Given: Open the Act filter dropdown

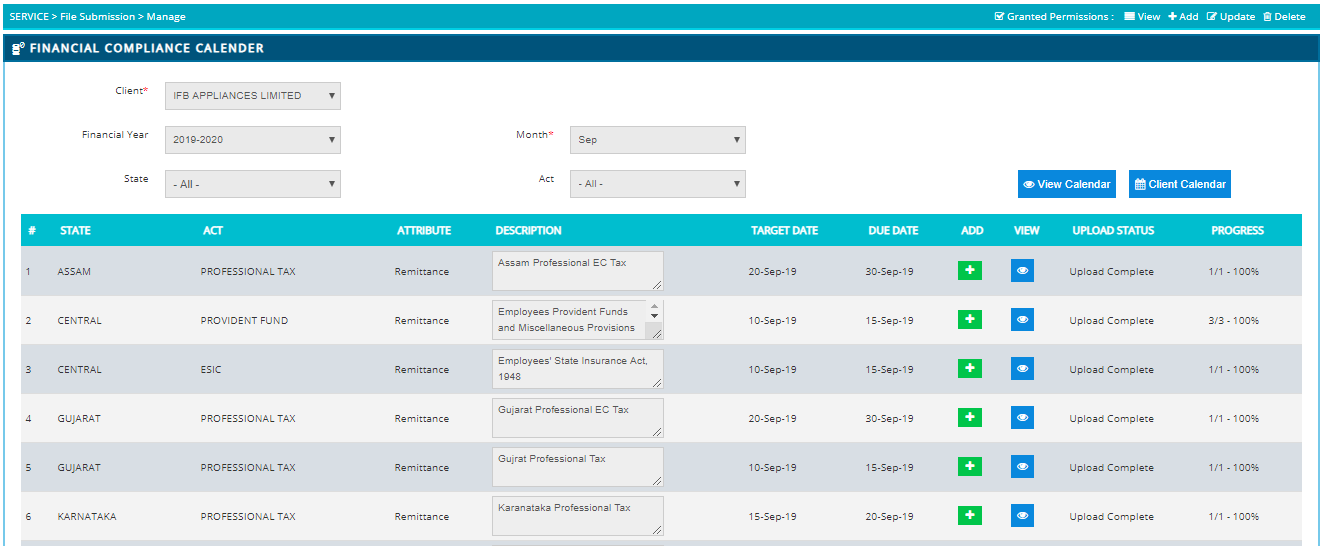Looking at the screenshot, I should [657, 184].
